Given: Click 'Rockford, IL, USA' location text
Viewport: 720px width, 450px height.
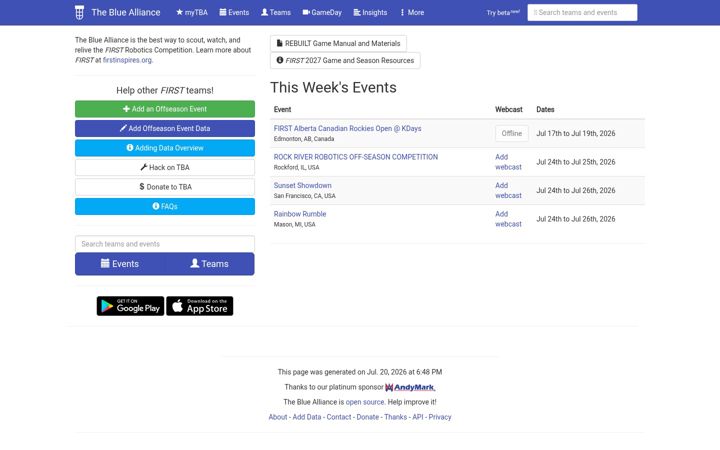Looking at the screenshot, I should 296,168.
